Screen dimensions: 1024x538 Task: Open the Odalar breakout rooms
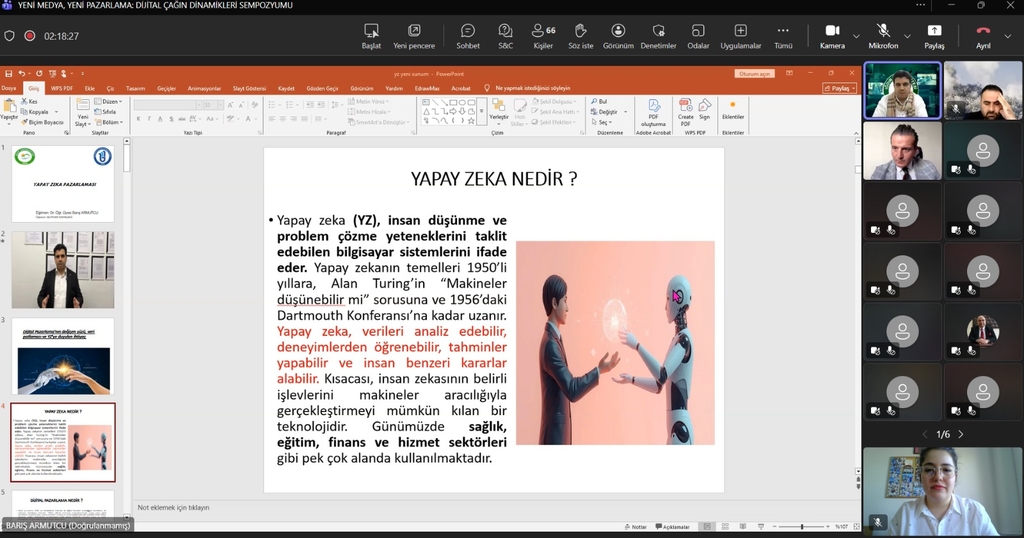(x=698, y=36)
